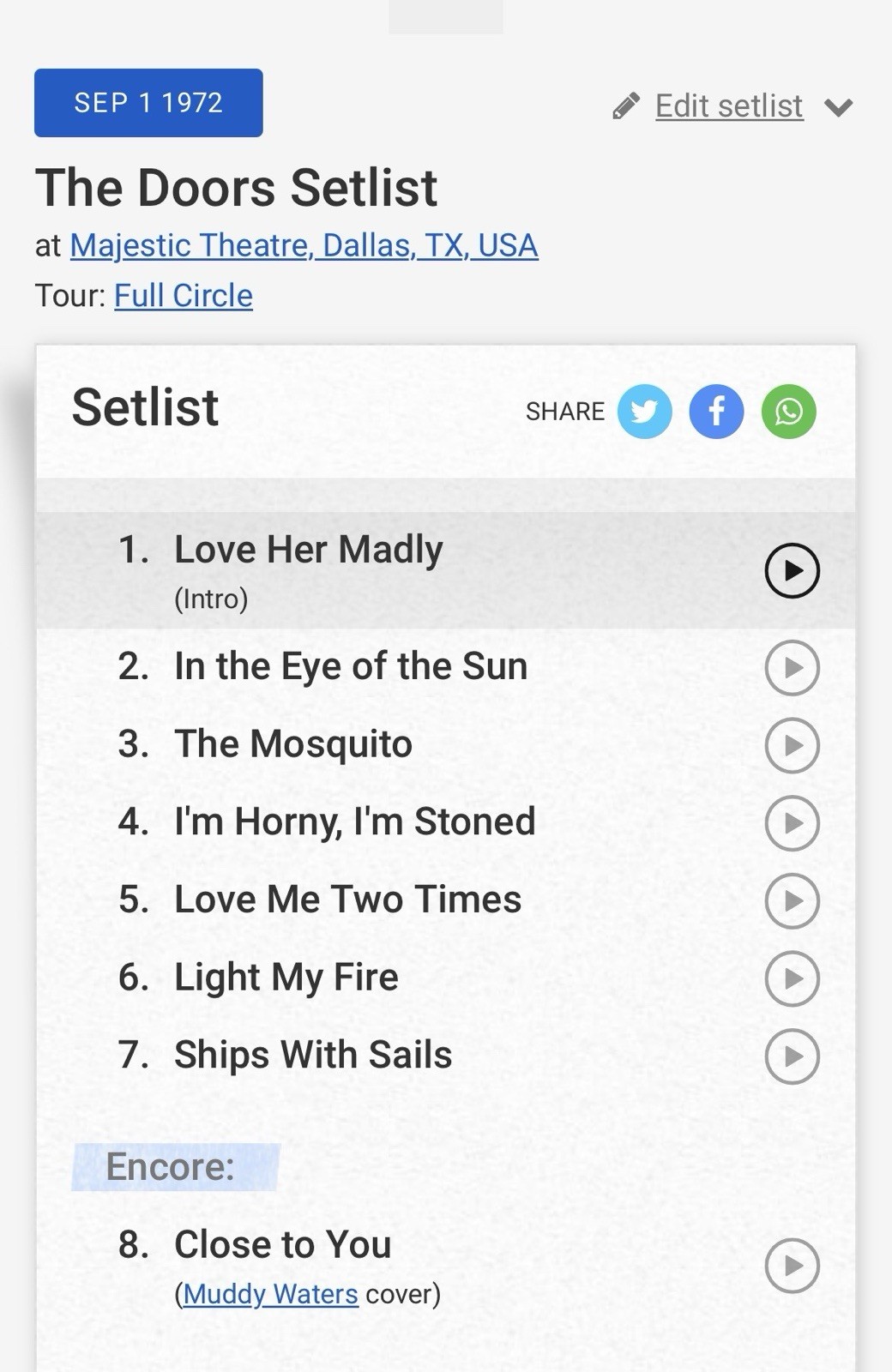Share setlist via WhatsApp
Screen dimensions: 892x1372
788,412
